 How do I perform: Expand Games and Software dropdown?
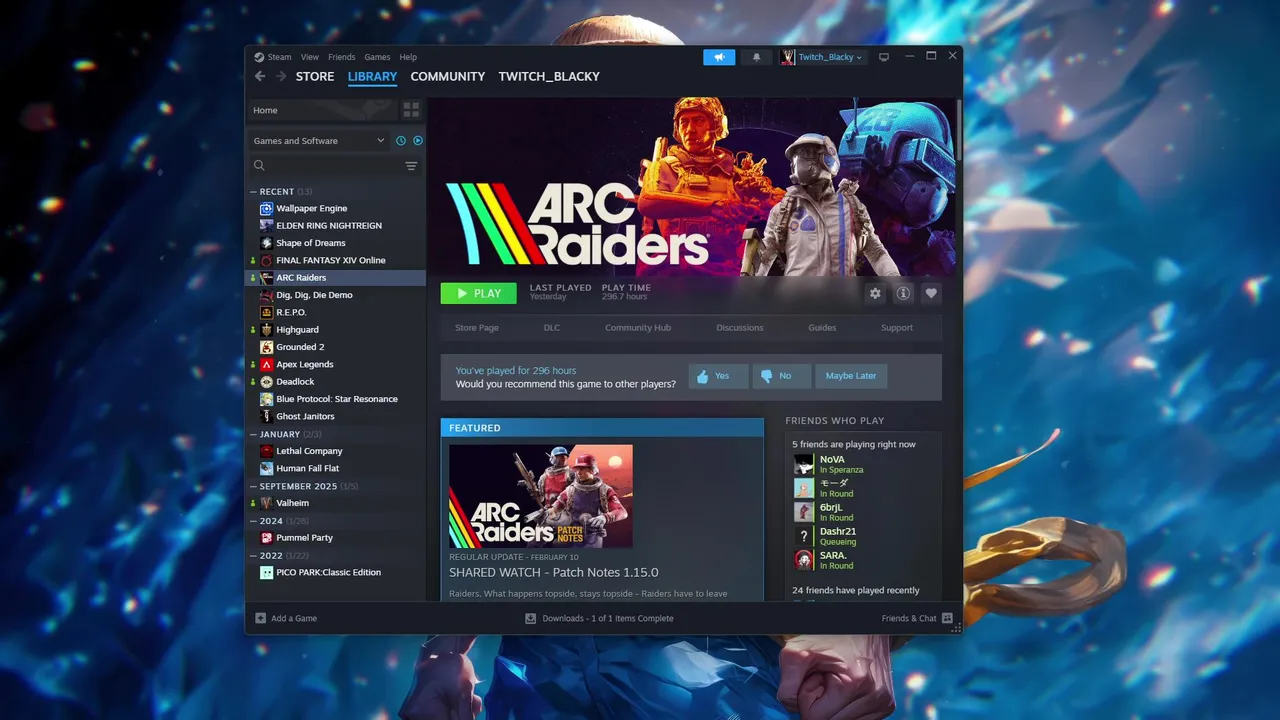(318, 141)
